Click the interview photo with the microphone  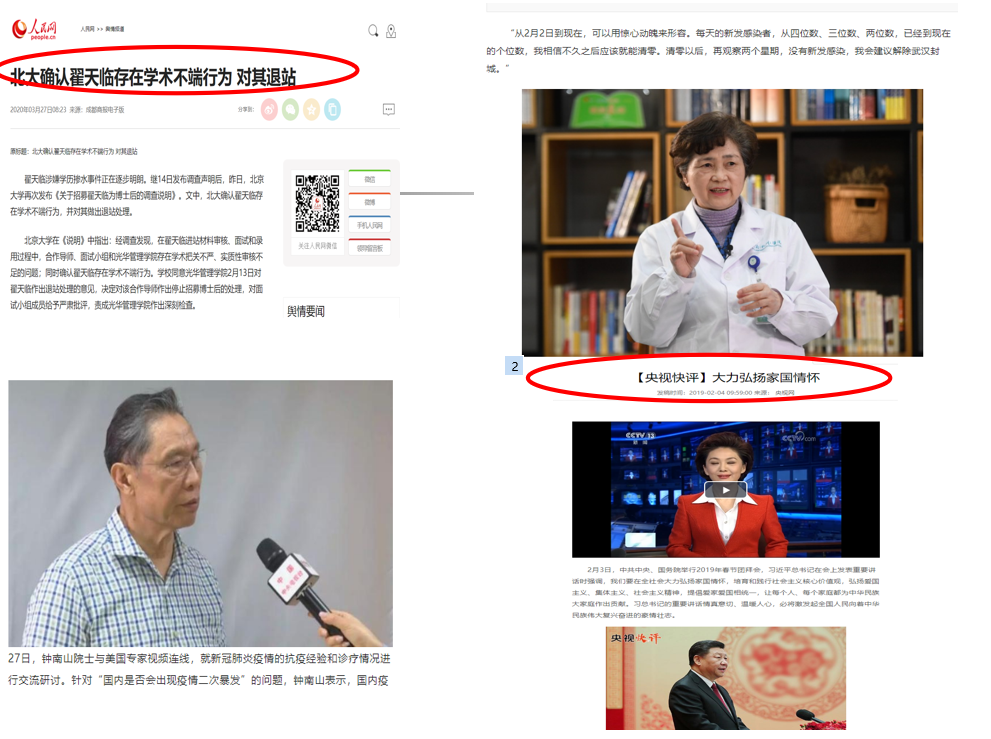200,513
